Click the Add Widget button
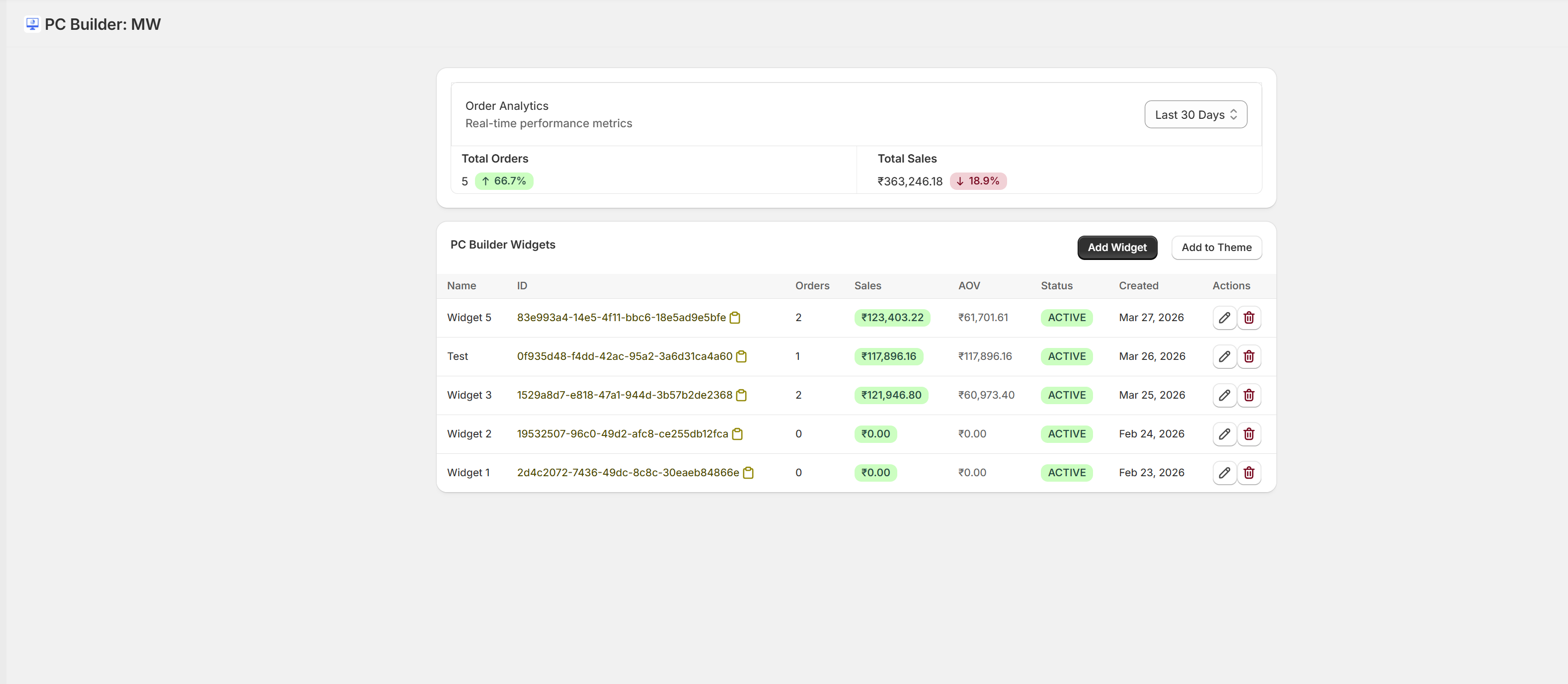 coord(1116,247)
